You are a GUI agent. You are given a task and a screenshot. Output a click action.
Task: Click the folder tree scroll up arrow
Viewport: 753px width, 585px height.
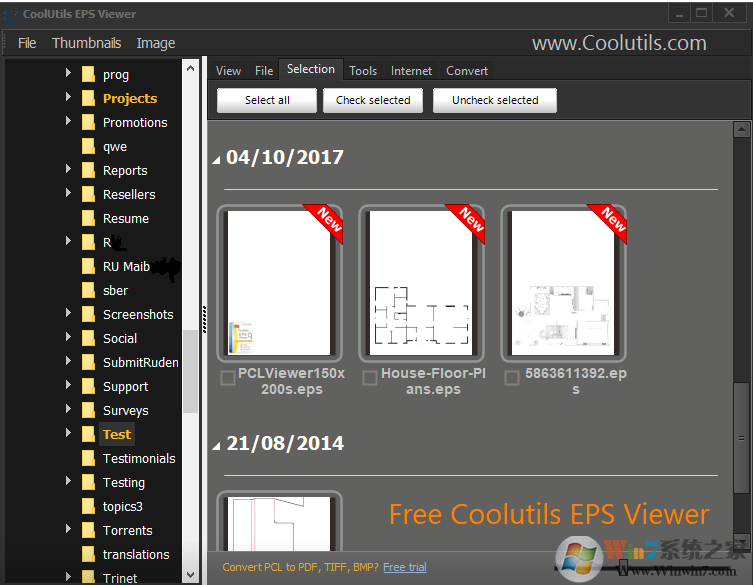coord(190,69)
